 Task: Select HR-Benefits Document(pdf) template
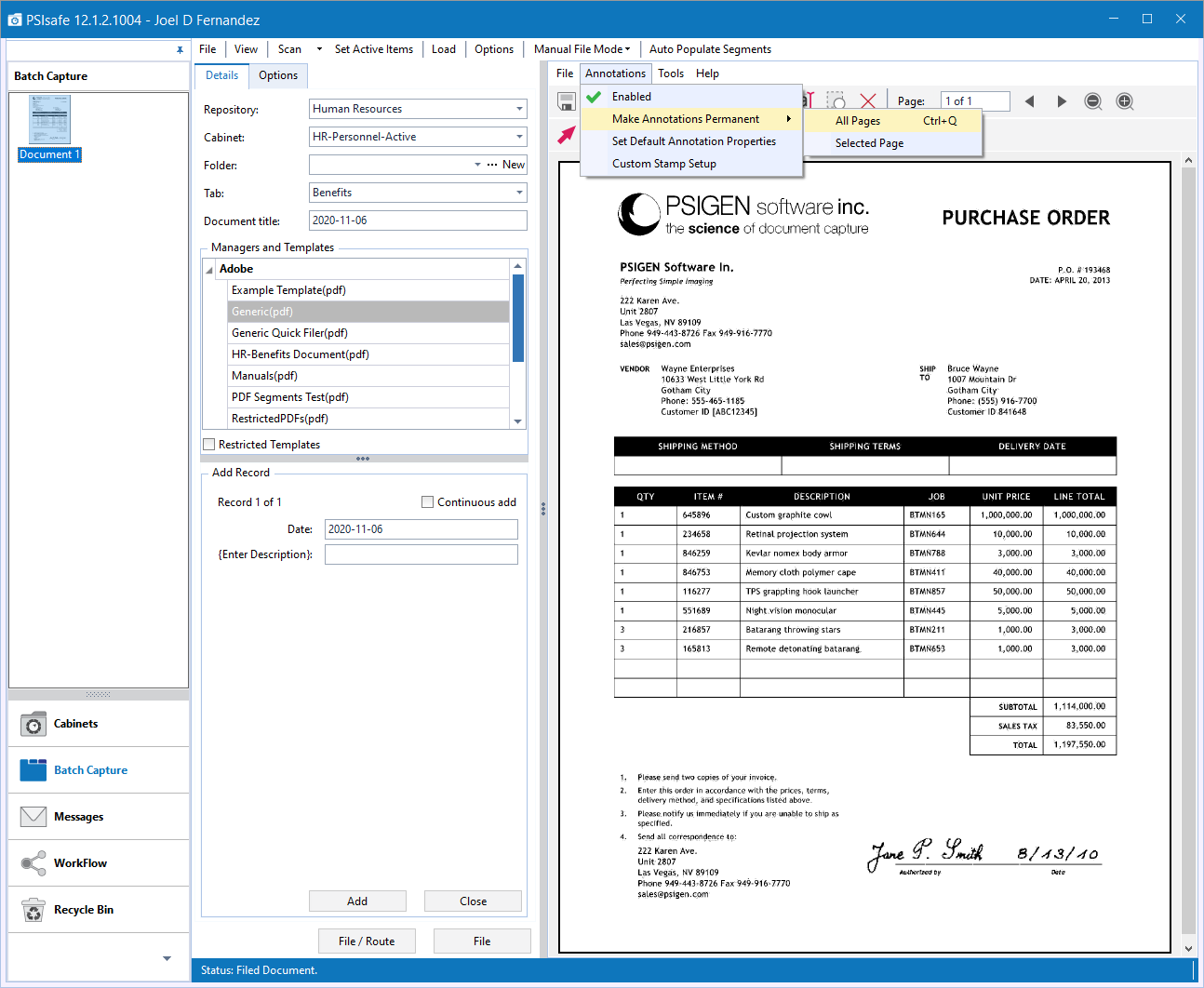pos(368,354)
